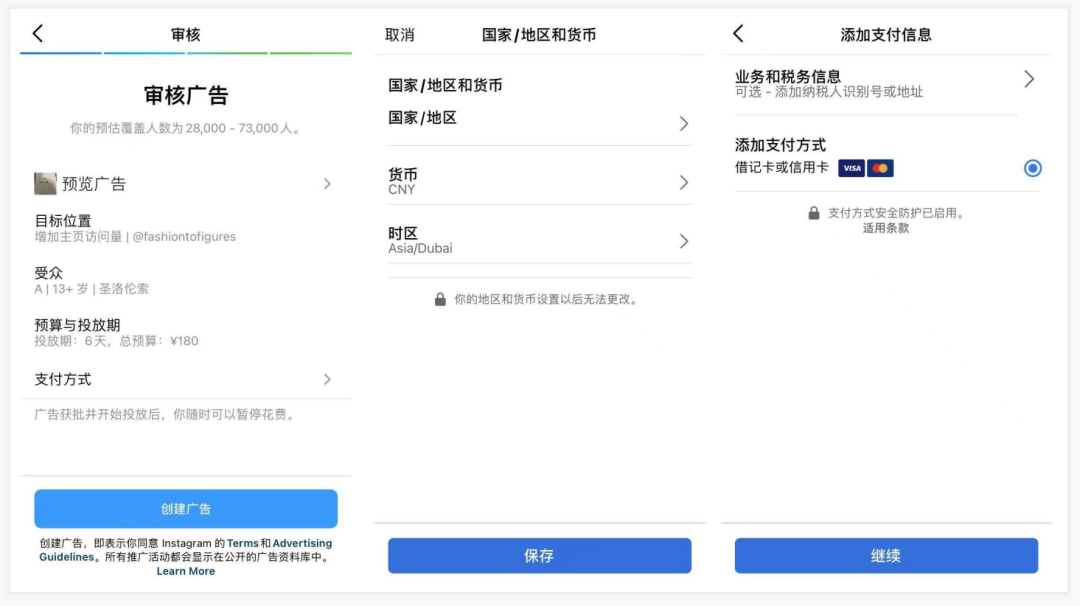Go back from the 审核 screen
The height and width of the screenshot is (606, 1080).
tap(38, 33)
